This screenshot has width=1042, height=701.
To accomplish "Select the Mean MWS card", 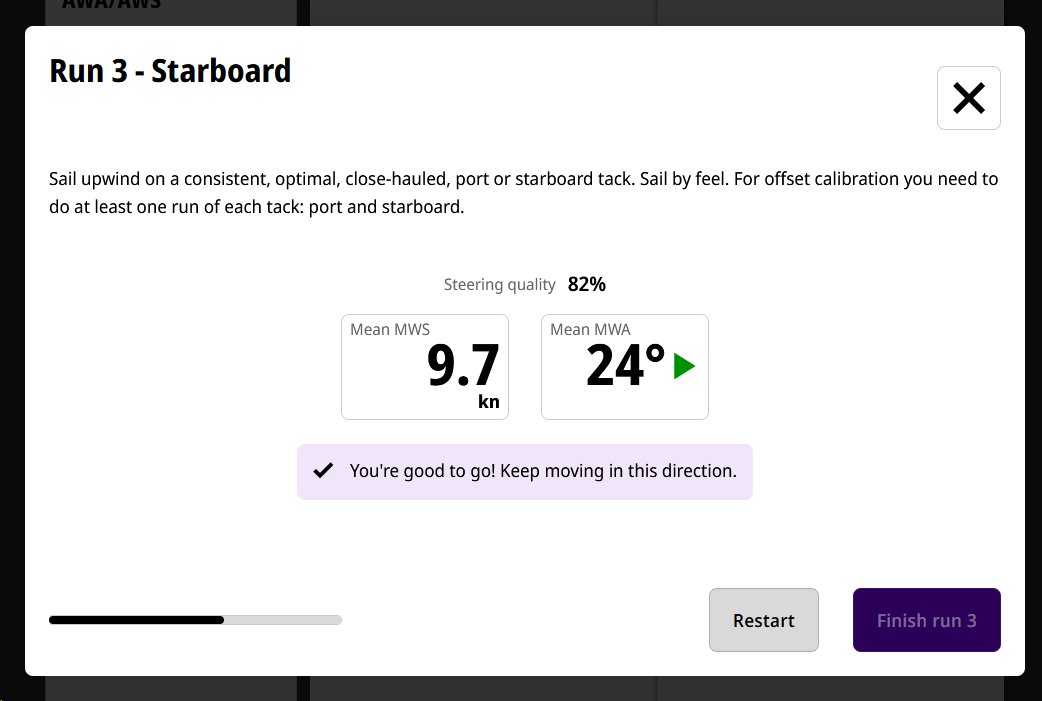I will (425, 367).
